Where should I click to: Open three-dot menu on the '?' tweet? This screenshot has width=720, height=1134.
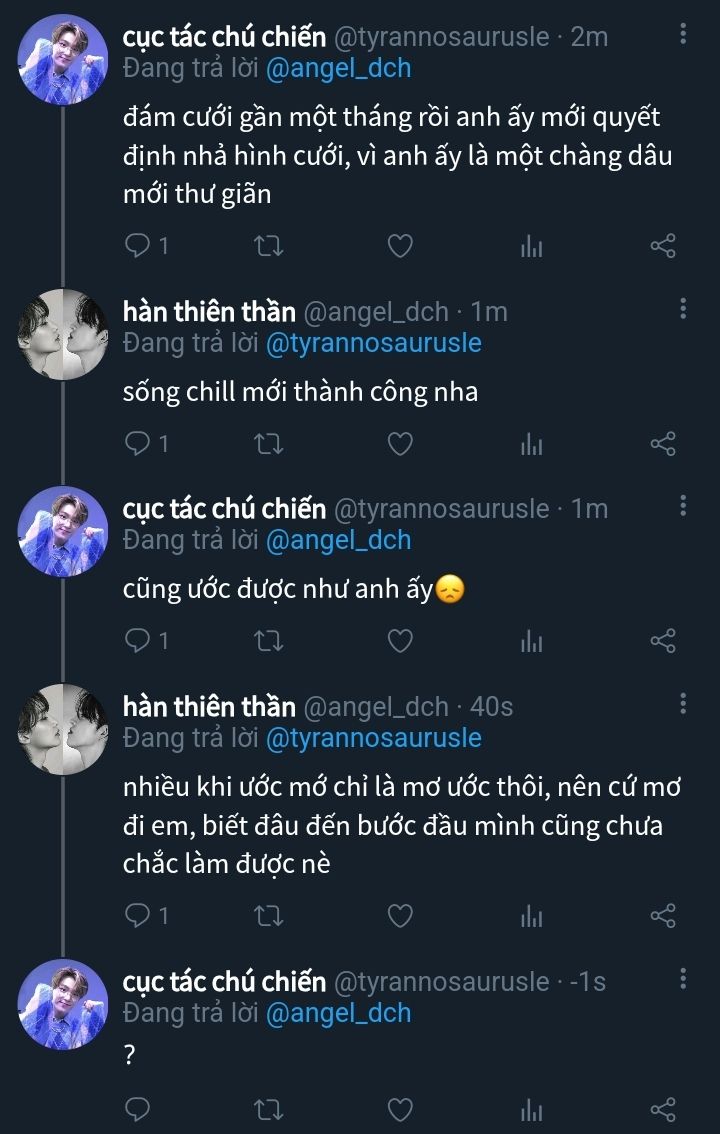coord(683,979)
